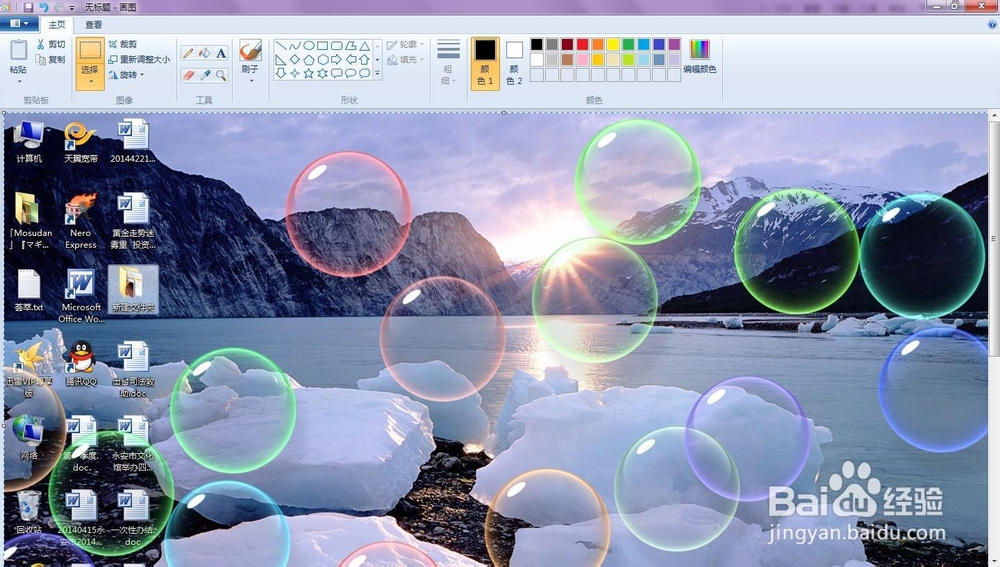Screen dimensions: 1000x567
Task: Expand the 刷子 (Brushes) dropdown arrow
Action: pos(251,80)
